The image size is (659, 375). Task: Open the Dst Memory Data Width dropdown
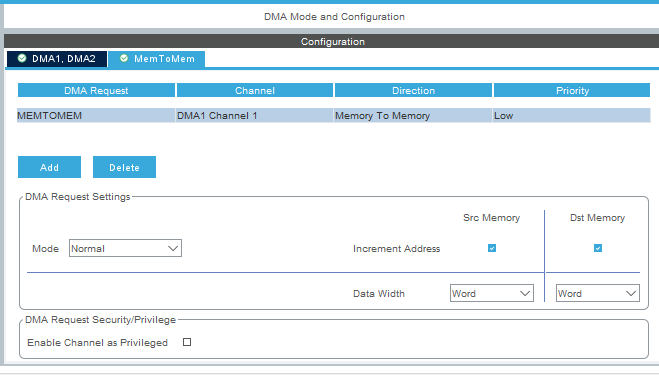pyautogui.click(x=598, y=293)
